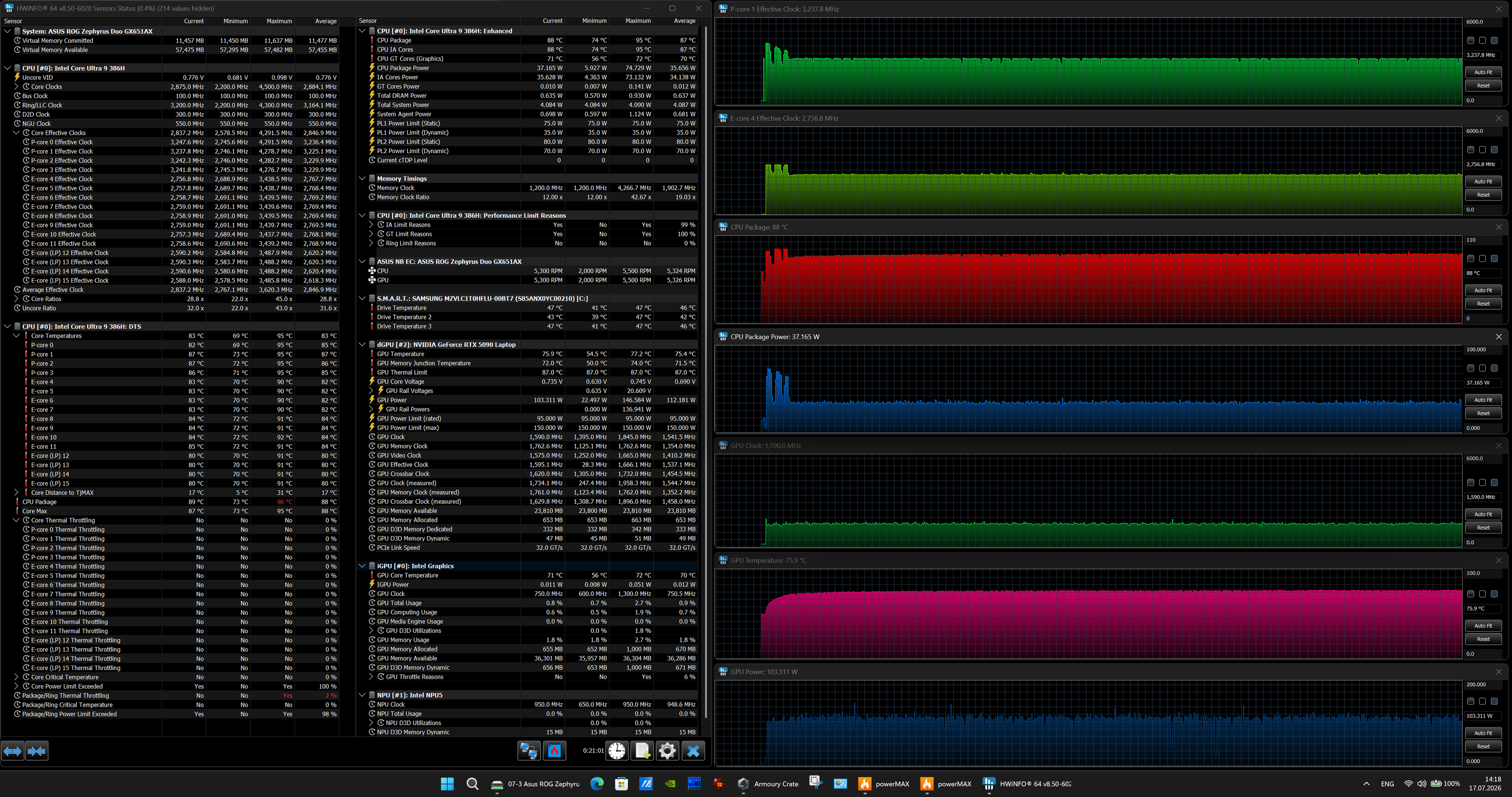Expand the GPU Throttle Reasons row
This screenshot has height=797, width=1512.
coord(371,677)
